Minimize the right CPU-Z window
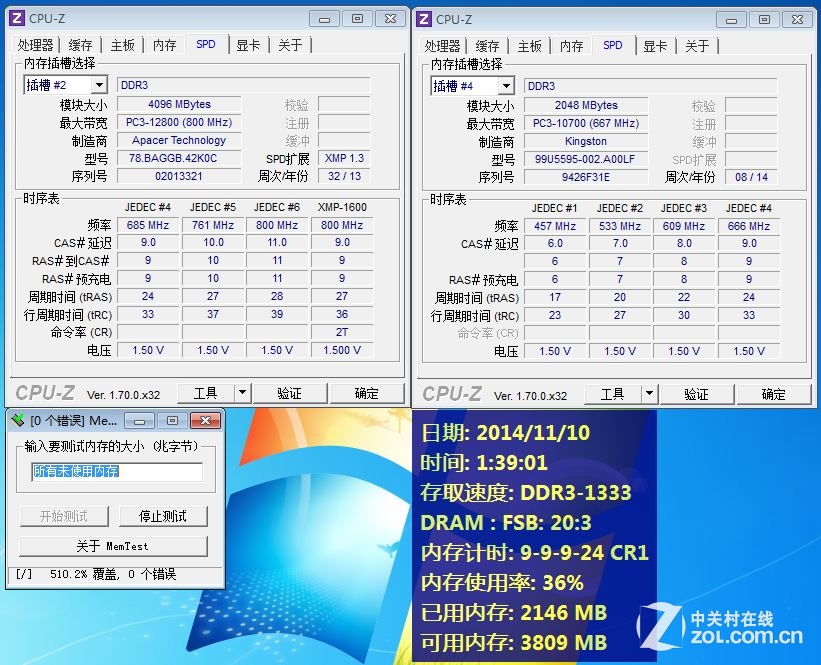 pos(731,20)
